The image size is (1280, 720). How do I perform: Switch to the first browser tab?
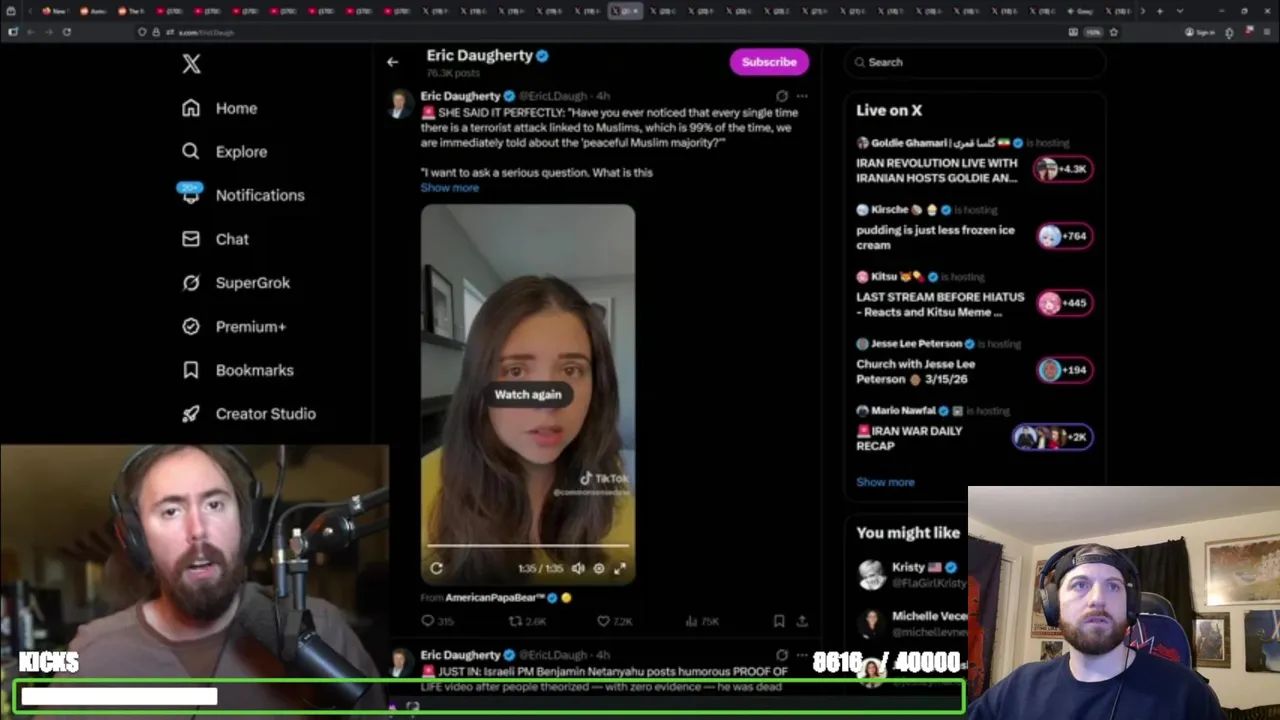point(54,11)
